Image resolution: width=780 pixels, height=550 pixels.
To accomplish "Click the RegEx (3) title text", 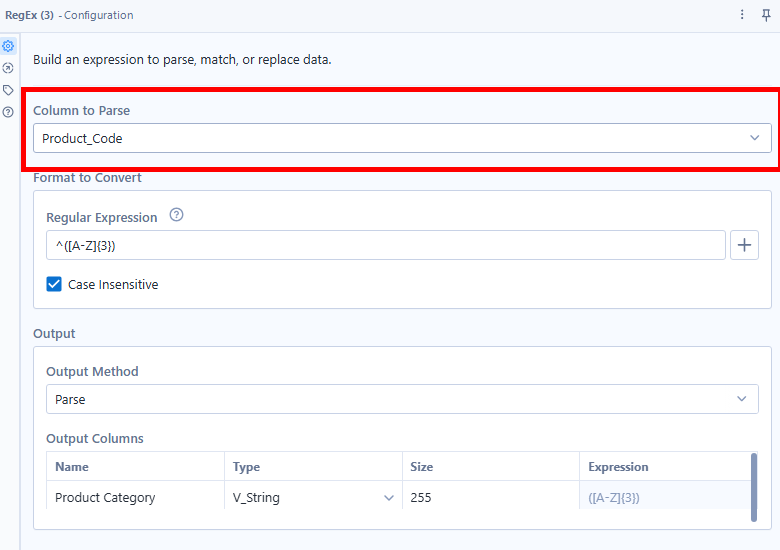I will coord(29,15).
